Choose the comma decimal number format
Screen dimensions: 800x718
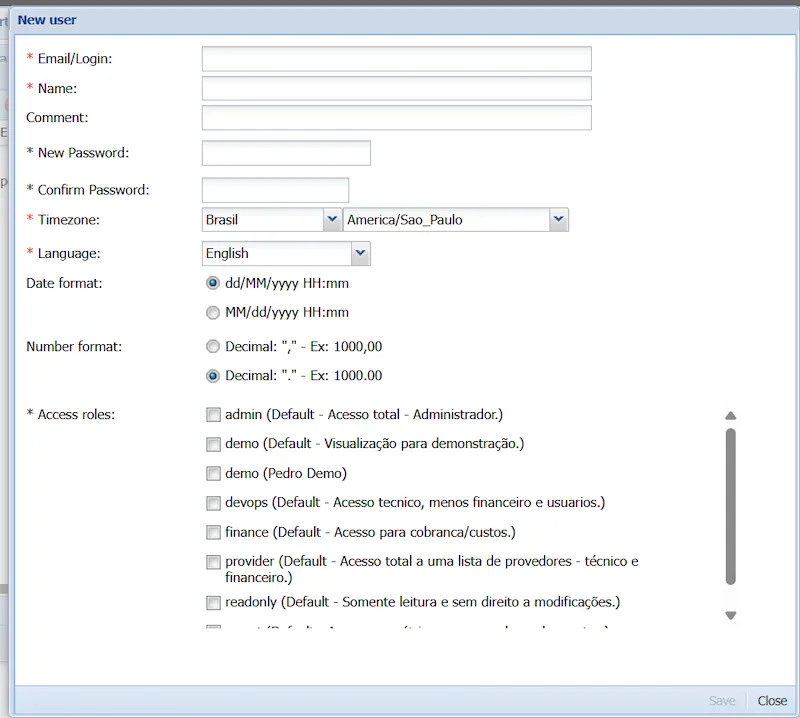click(213, 346)
